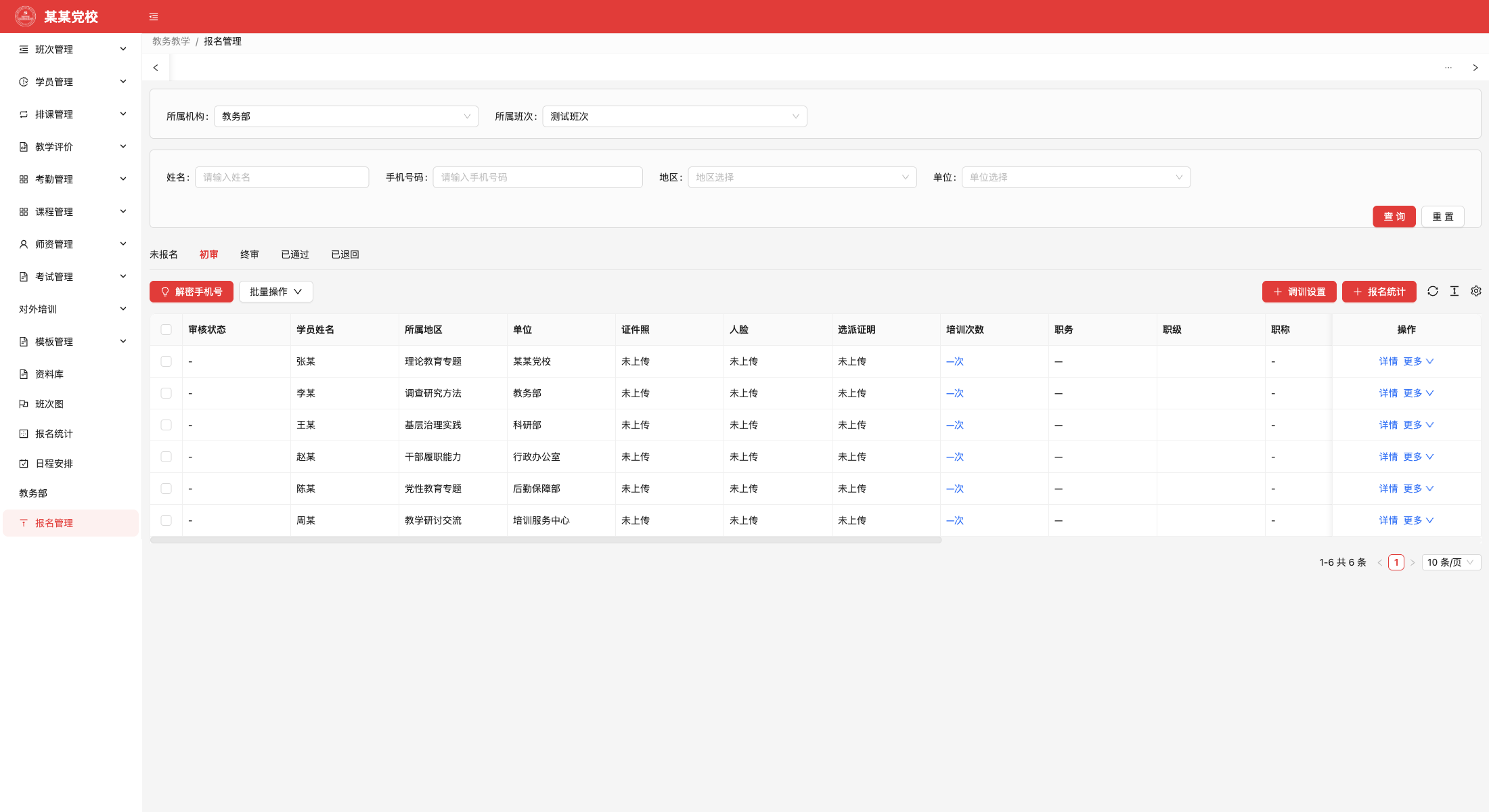Screen dimensions: 1489x812
Task: Click the red 查询 button
Action: (x=1394, y=217)
